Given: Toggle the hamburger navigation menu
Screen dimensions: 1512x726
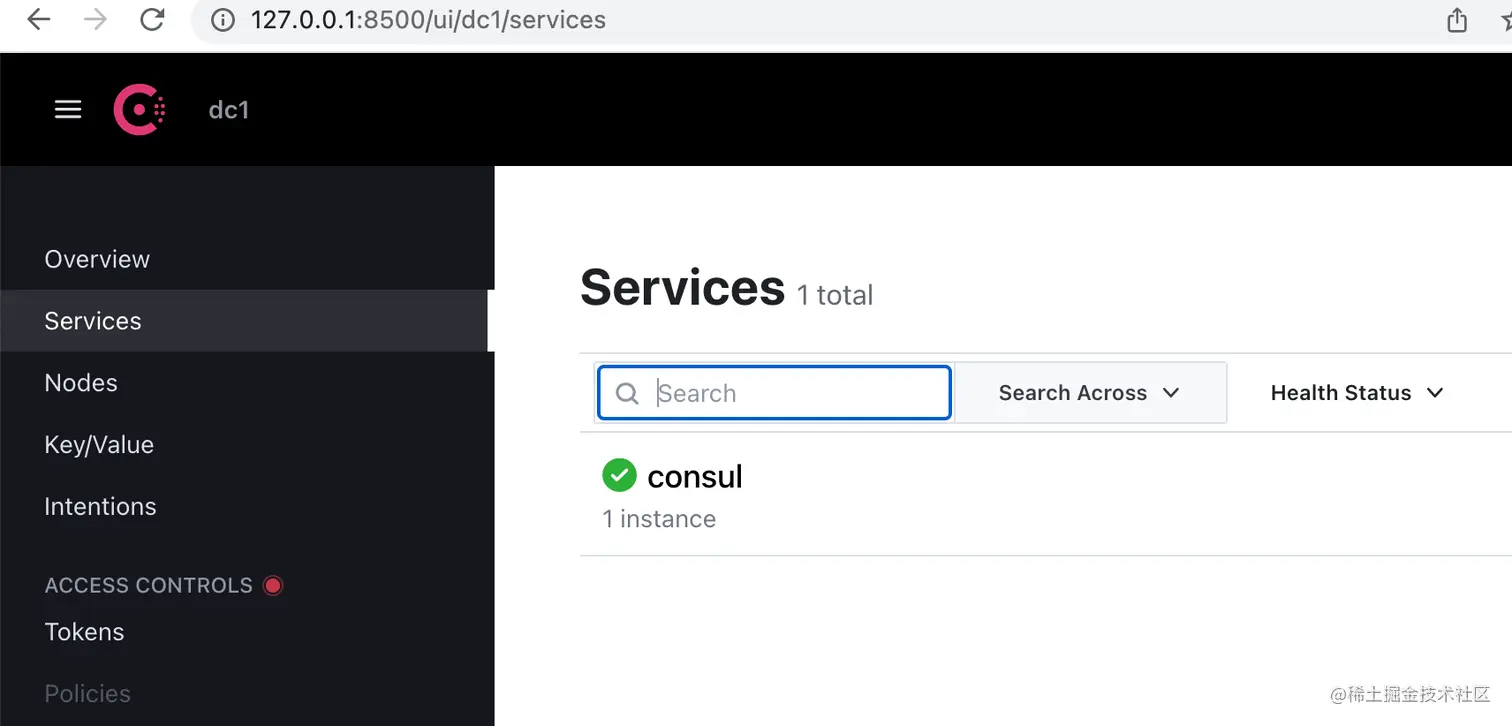Looking at the screenshot, I should [68, 109].
